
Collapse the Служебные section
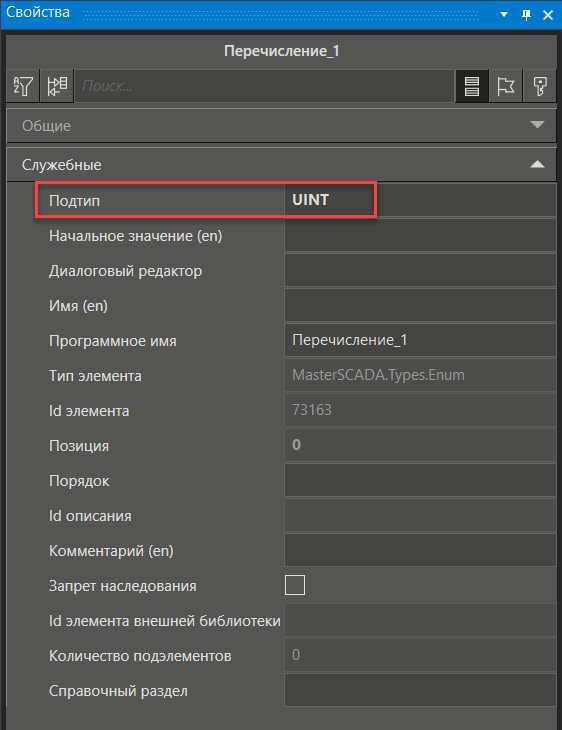point(281,164)
